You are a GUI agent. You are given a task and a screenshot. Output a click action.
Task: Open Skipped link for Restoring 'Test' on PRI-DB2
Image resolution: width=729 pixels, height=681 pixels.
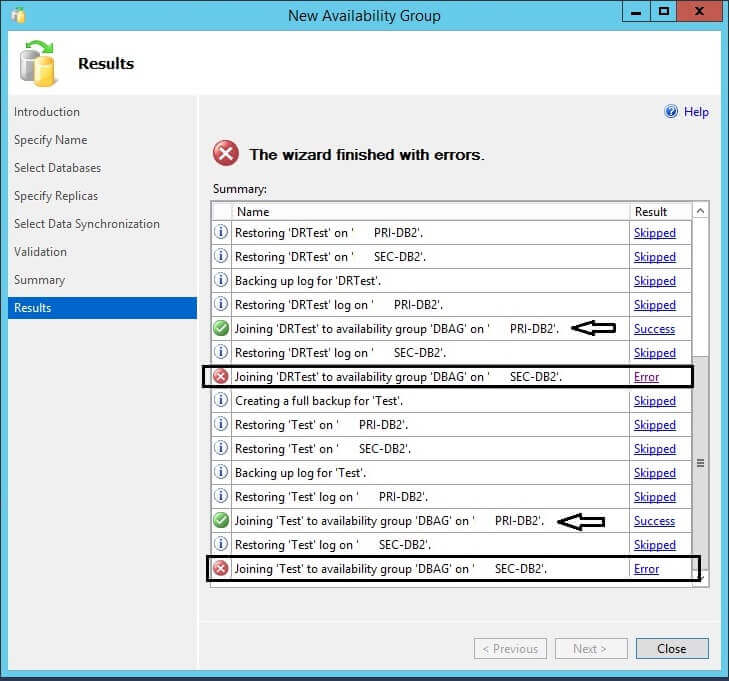[x=655, y=425]
